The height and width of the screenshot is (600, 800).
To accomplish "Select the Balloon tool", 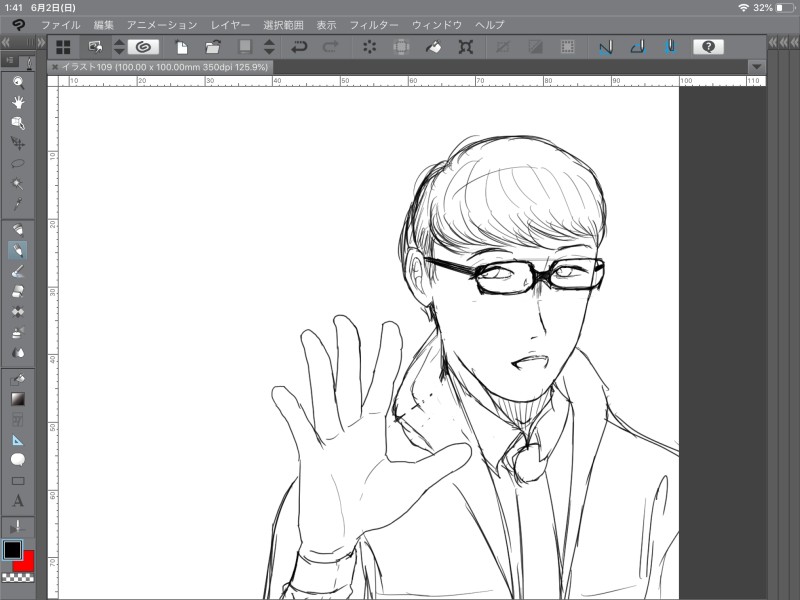I will pos(18,460).
